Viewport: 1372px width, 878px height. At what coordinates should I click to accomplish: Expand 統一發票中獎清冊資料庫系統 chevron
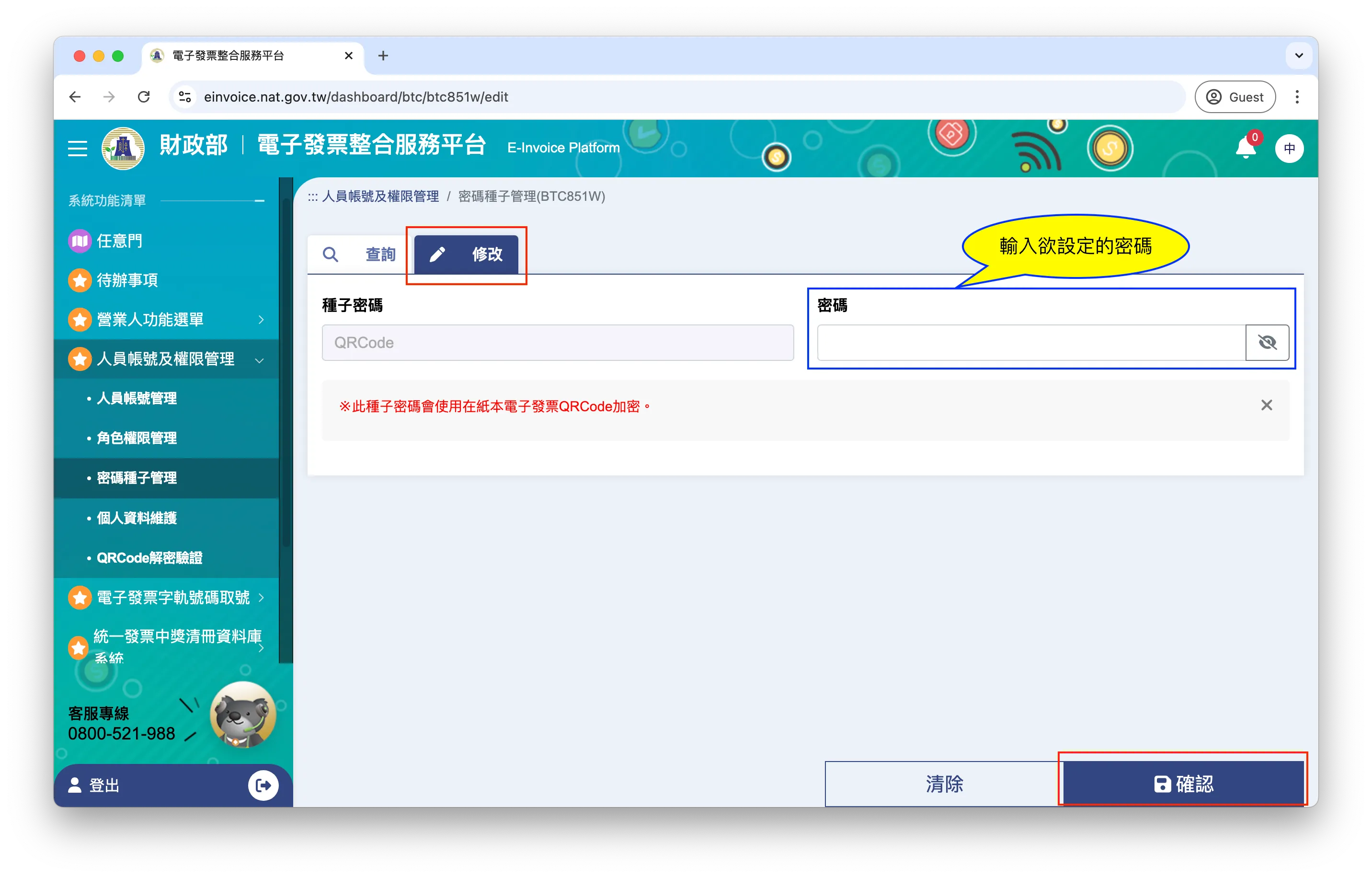point(261,647)
